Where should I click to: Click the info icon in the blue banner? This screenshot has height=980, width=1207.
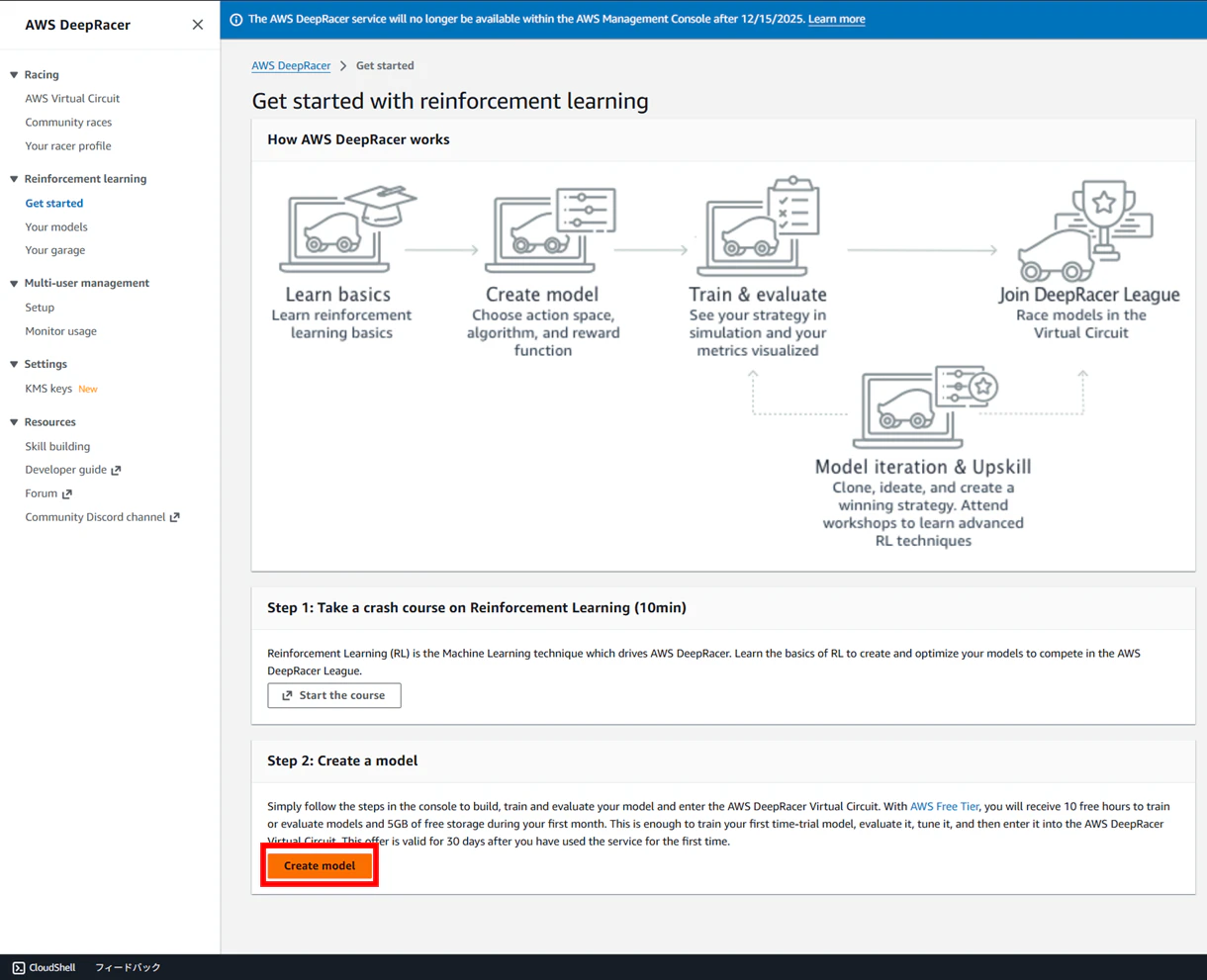tap(235, 20)
